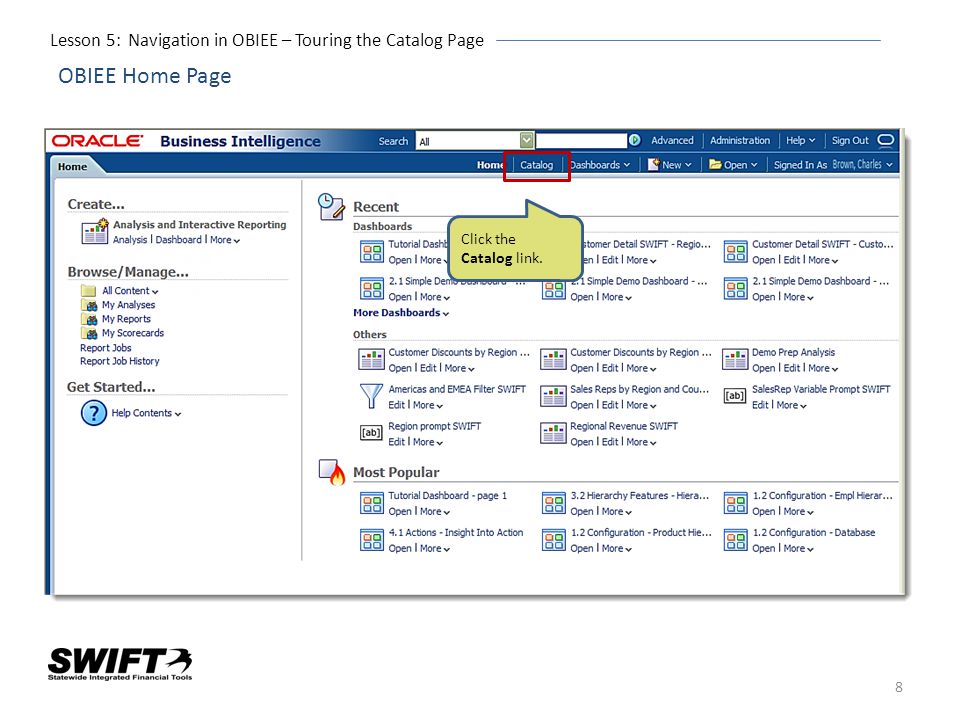The image size is (960, 720).
Task: Create a new Analysis
Action: tap(130, 240)
